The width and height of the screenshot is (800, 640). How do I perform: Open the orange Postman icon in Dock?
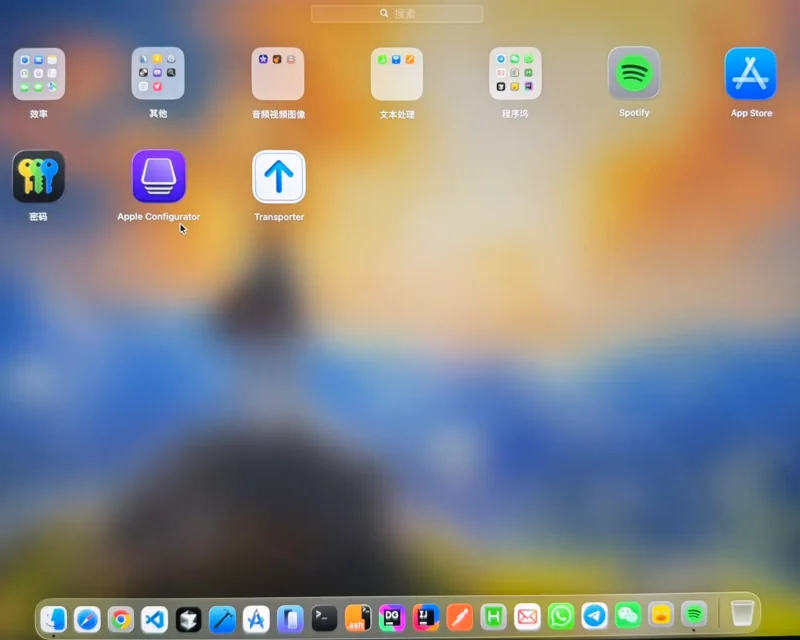[x=460, y=617]
